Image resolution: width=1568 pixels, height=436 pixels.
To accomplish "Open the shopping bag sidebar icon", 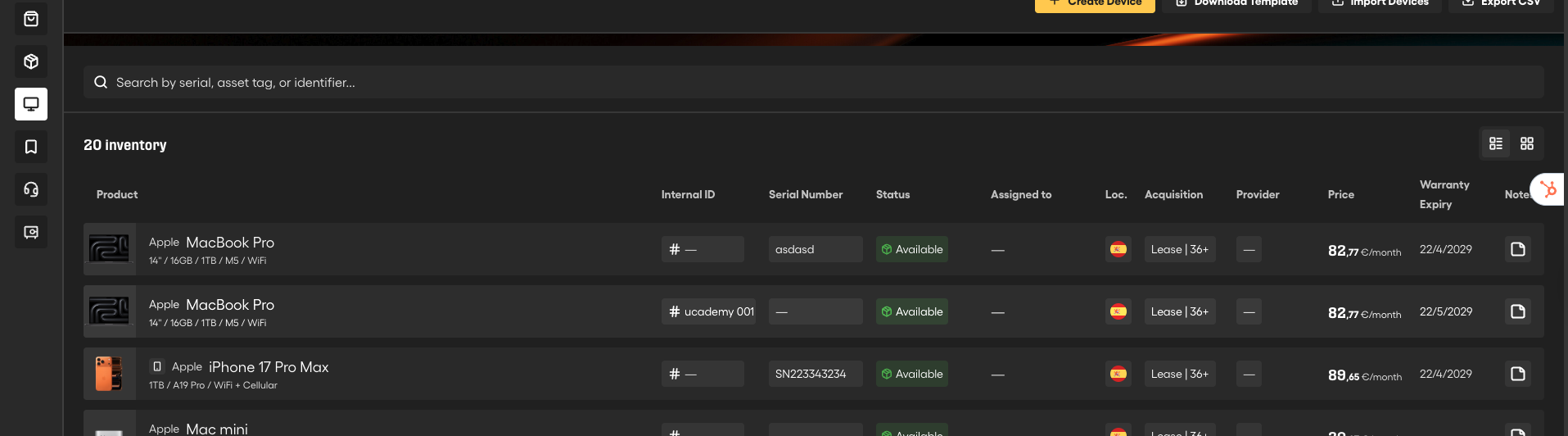I will [x=31, y=19].
